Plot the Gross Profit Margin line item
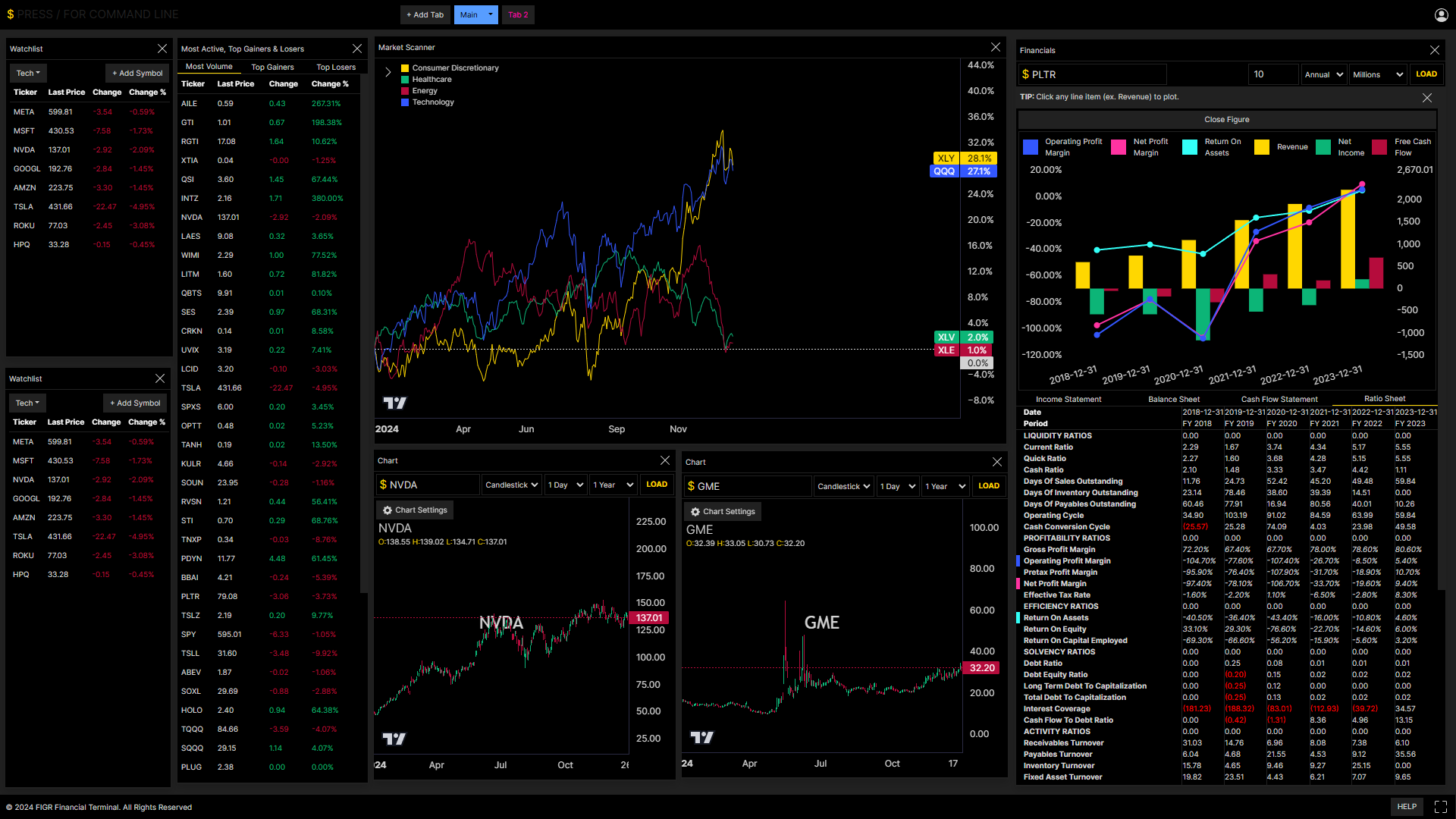1456x819 pixels. (x=1059, y=550)
